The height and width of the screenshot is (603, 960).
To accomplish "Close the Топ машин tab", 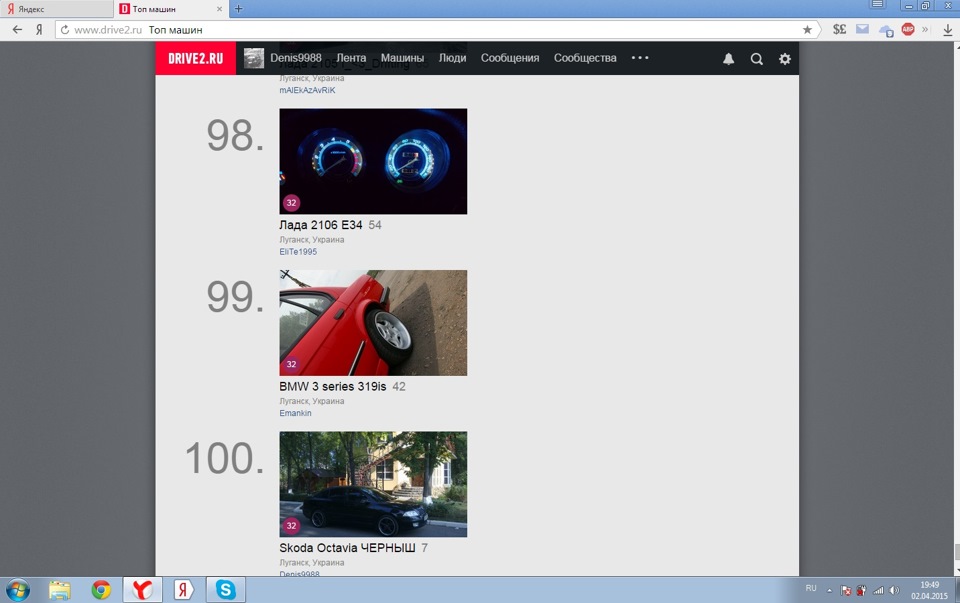I will click(x=219, y=9).
